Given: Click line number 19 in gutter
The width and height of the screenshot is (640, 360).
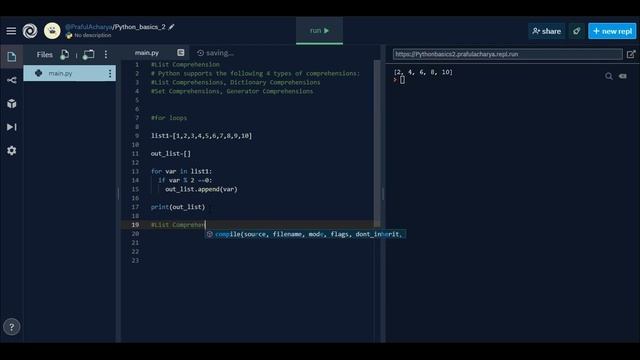Looking at the screenshot, I should coord(135,224).
